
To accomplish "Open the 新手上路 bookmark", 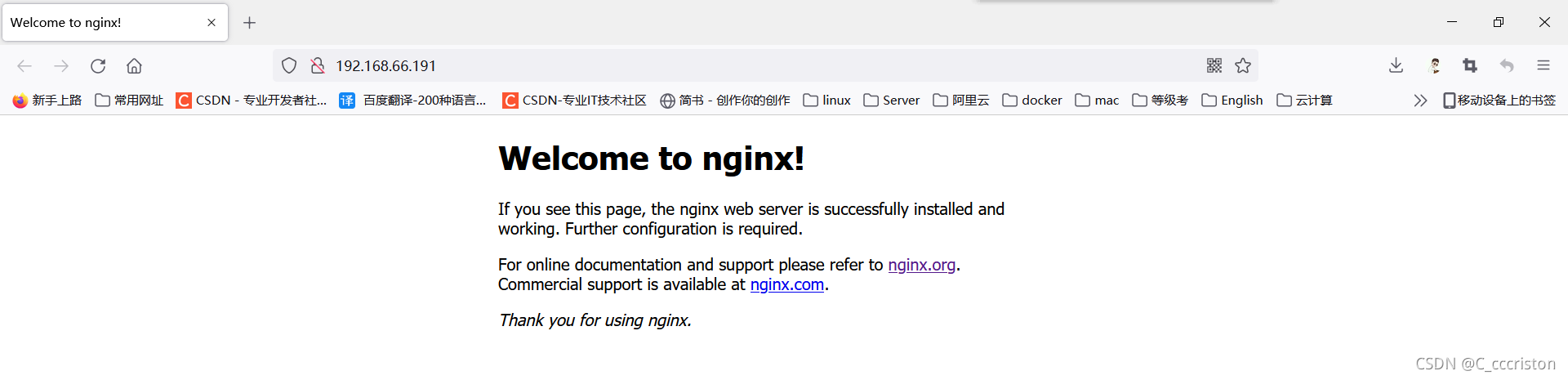I will tap(47, 101).
